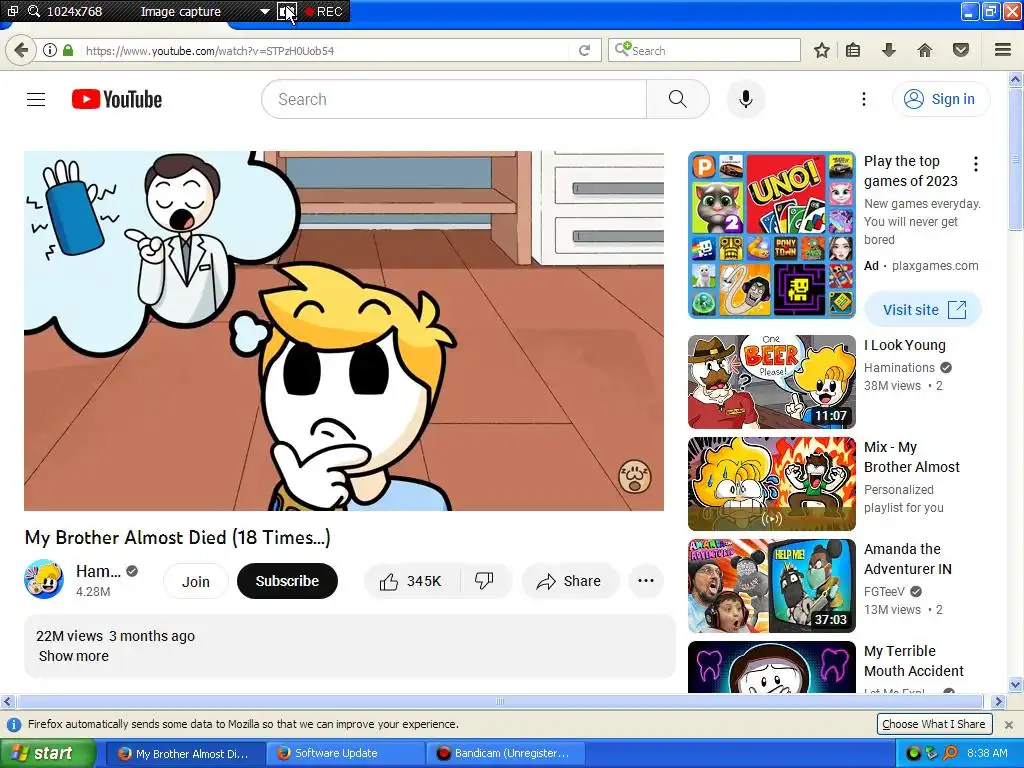Click the YouTube search magnifier button
Viewport: 1024px width, 768px height.
coord(678,99)
